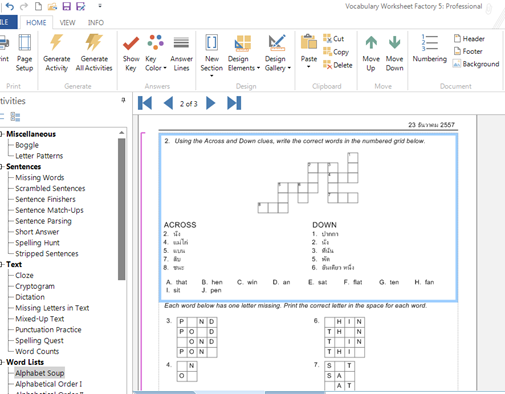Switch to the INFO ribbon tab
The width and height of the screenshot is (505, 394).
[x=96, y=23]
